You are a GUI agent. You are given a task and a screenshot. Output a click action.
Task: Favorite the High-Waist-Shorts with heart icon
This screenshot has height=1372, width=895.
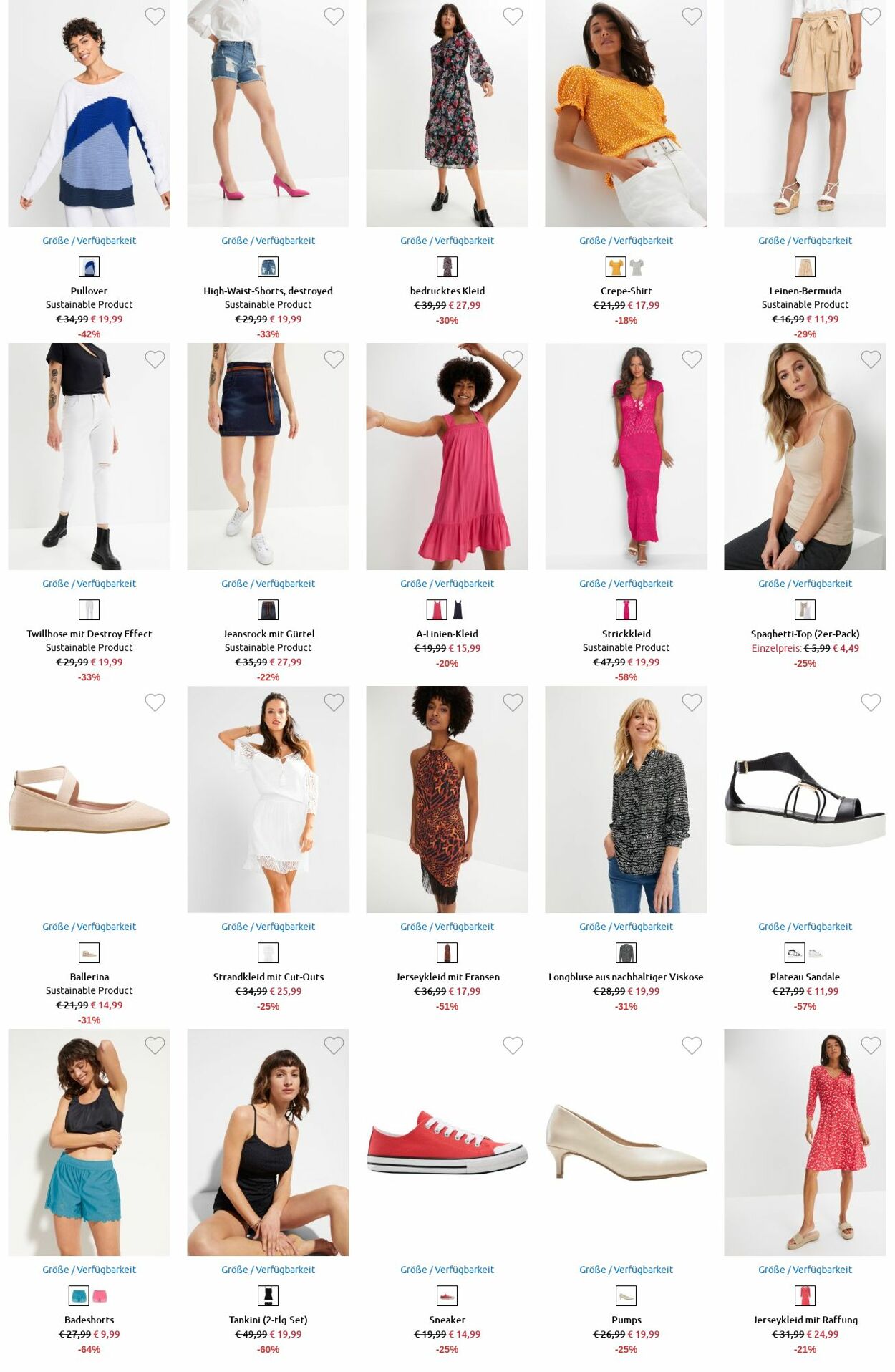(x=334, y=16)
